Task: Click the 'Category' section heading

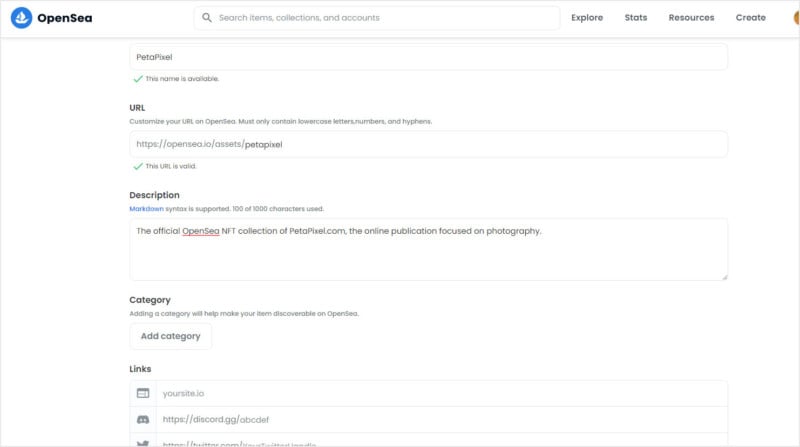Action: click(150, 300)
